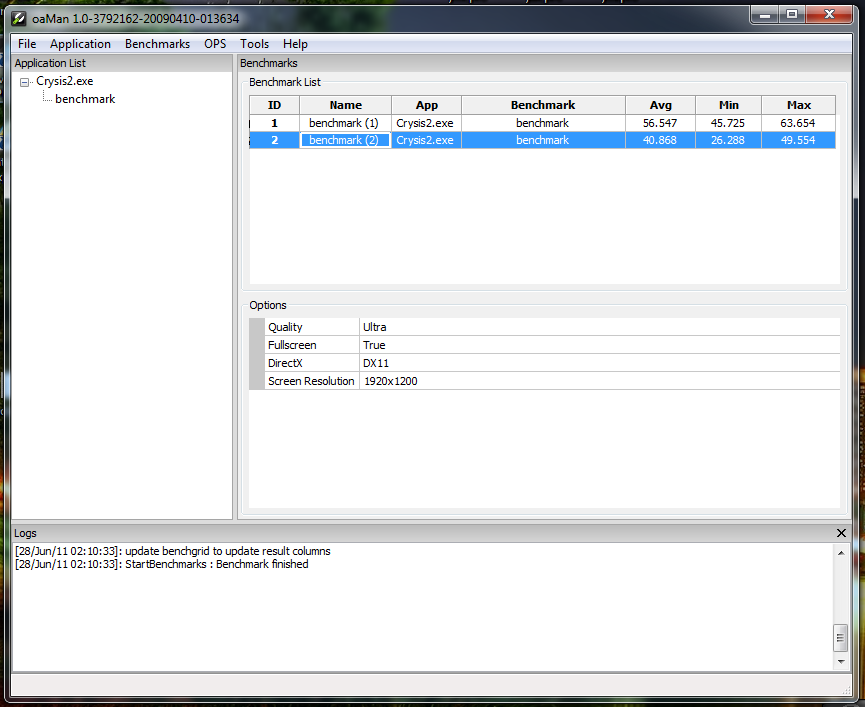Image resolution: width=865 pixels, height=707 pixels.
Task: Collapse the Crysis2.exe tree node
Action: point(25,82)
